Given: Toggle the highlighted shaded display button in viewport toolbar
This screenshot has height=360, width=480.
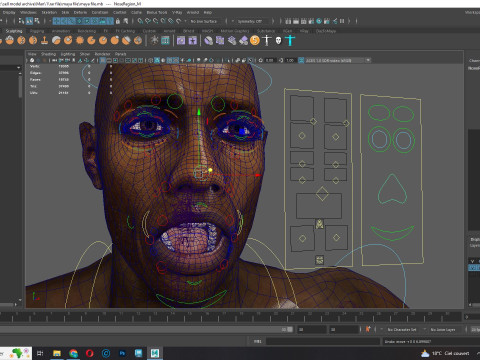Looking at the screenshot, I should (157, 60).
